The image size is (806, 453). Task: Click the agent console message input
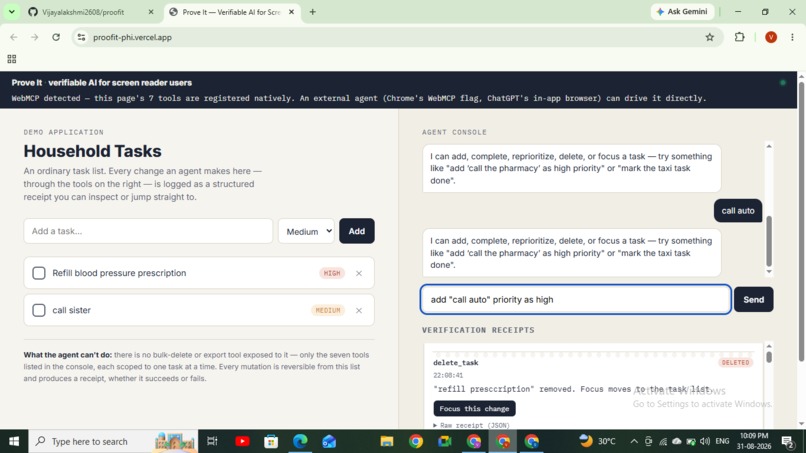point(576,299)
